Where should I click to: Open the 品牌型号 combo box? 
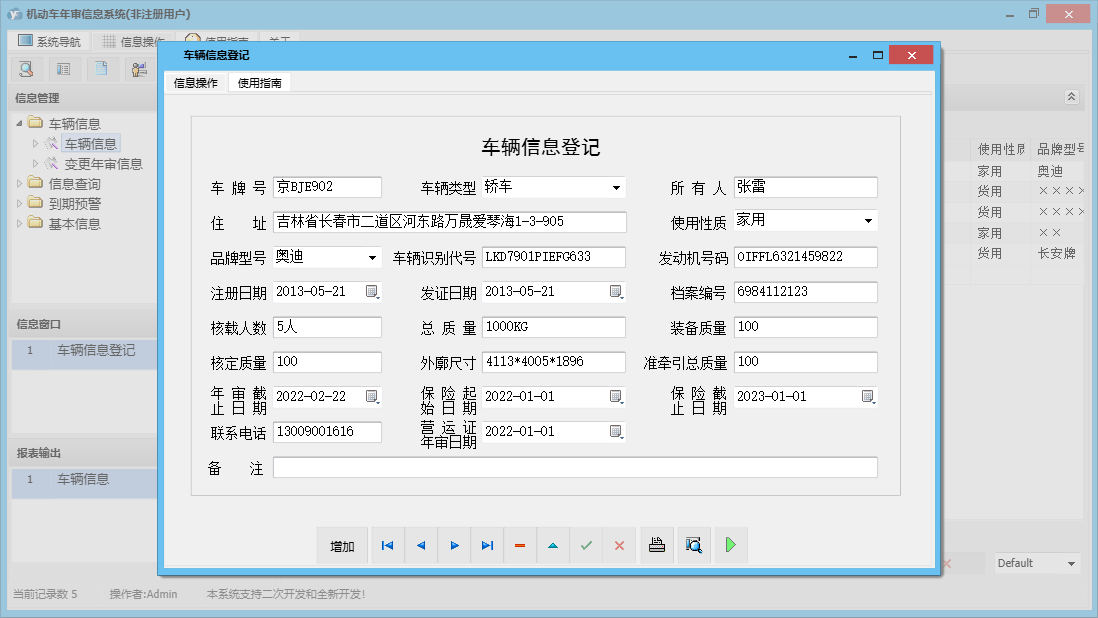pyautogui.click(x=372, y=258)
